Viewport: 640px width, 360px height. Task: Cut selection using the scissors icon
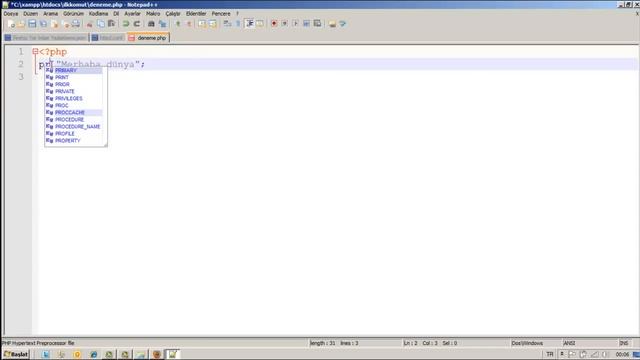coord(89,24)
